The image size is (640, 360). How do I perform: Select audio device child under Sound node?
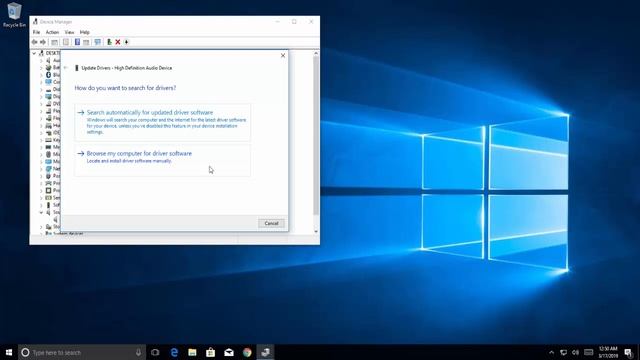[x=56, y=220]
